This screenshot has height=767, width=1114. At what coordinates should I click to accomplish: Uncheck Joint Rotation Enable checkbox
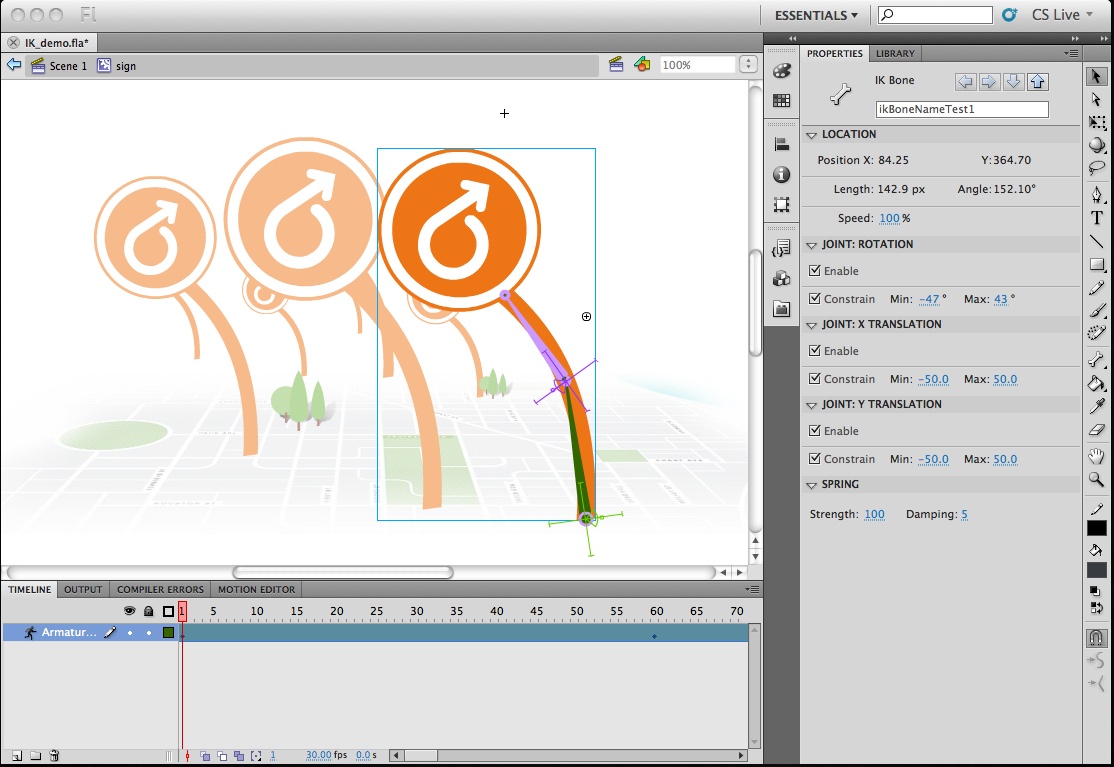click(815, 271)
